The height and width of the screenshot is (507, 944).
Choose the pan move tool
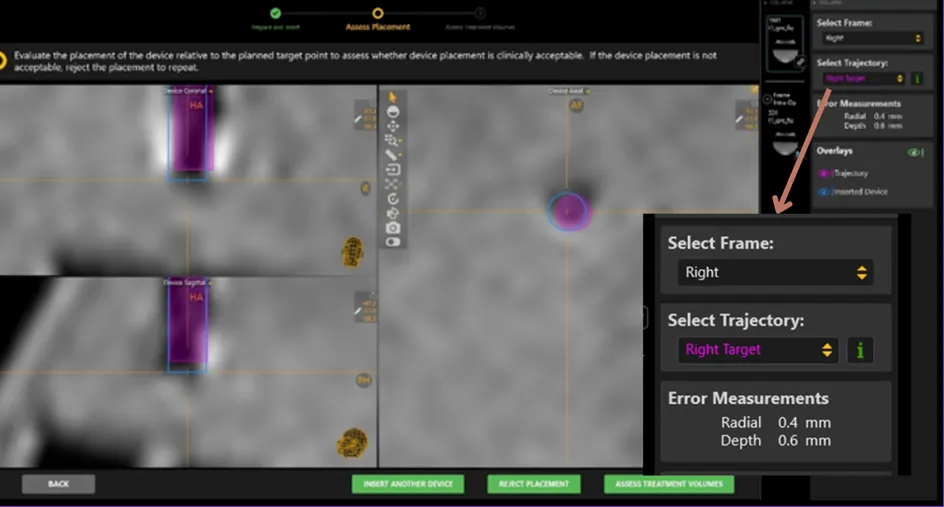coord(393,127)
